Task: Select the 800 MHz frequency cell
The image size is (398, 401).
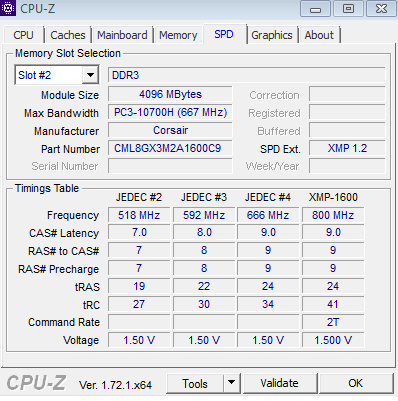Action: coord(333,215)
